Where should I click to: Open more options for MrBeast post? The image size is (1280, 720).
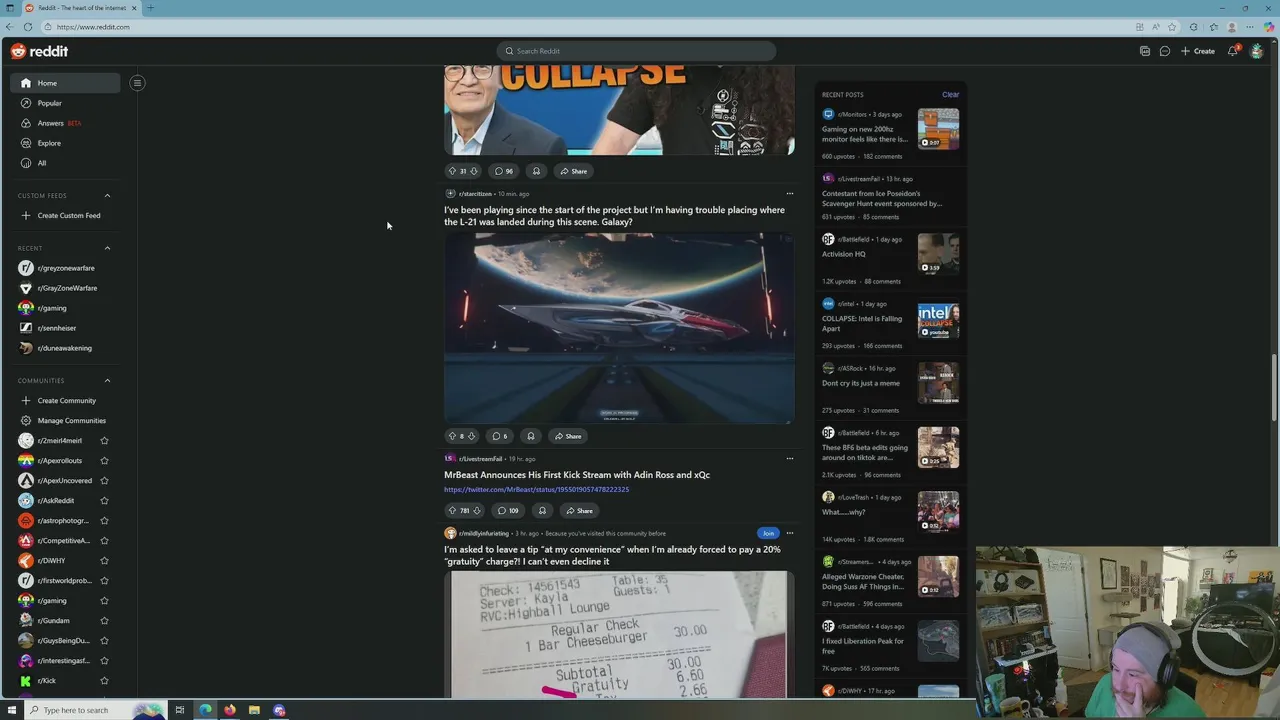(x=789, y=459)
